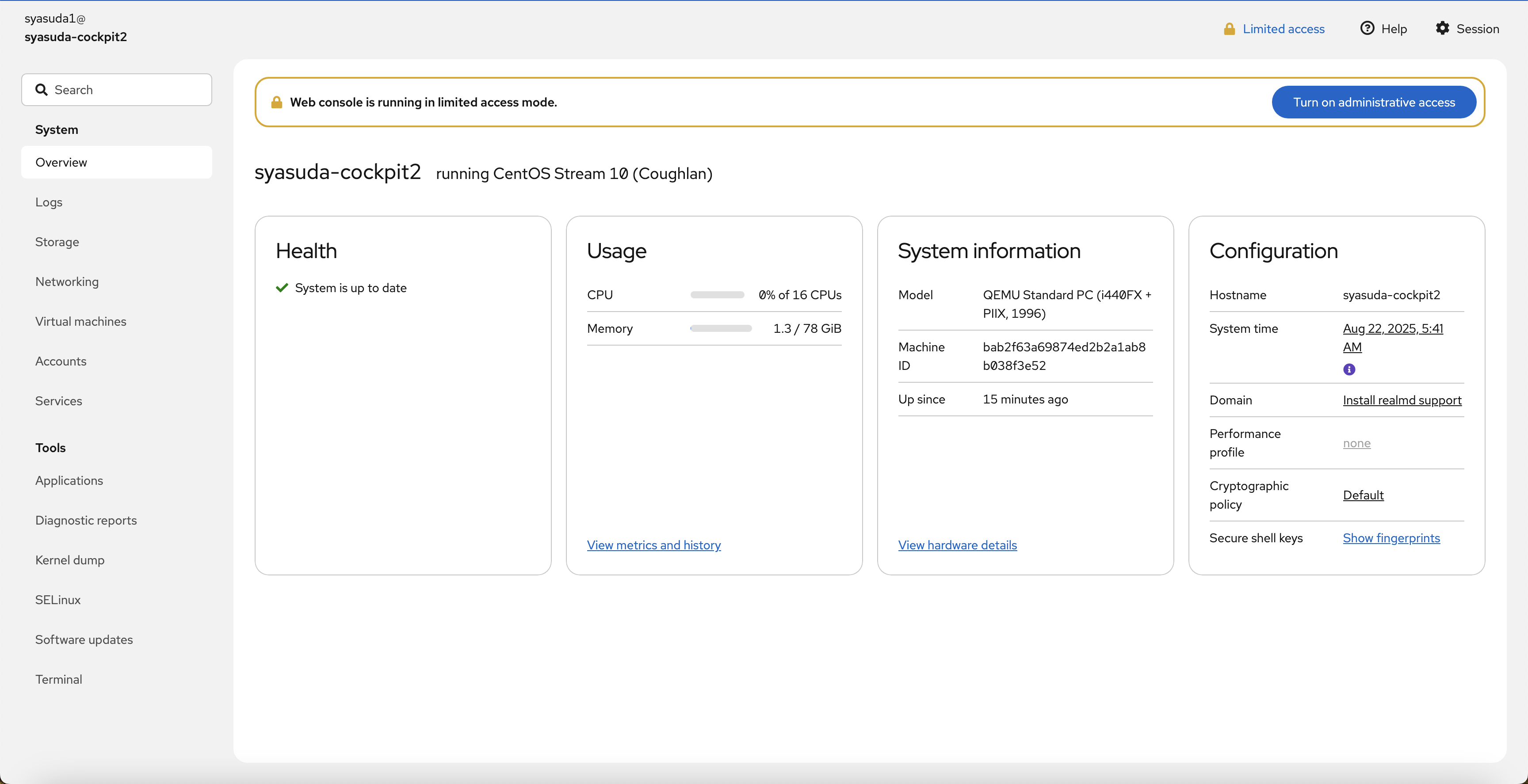This screenshot has width=1528, height=784.
Task: Click the magnifier icon in Search box
Action: [x=41, y=90]
